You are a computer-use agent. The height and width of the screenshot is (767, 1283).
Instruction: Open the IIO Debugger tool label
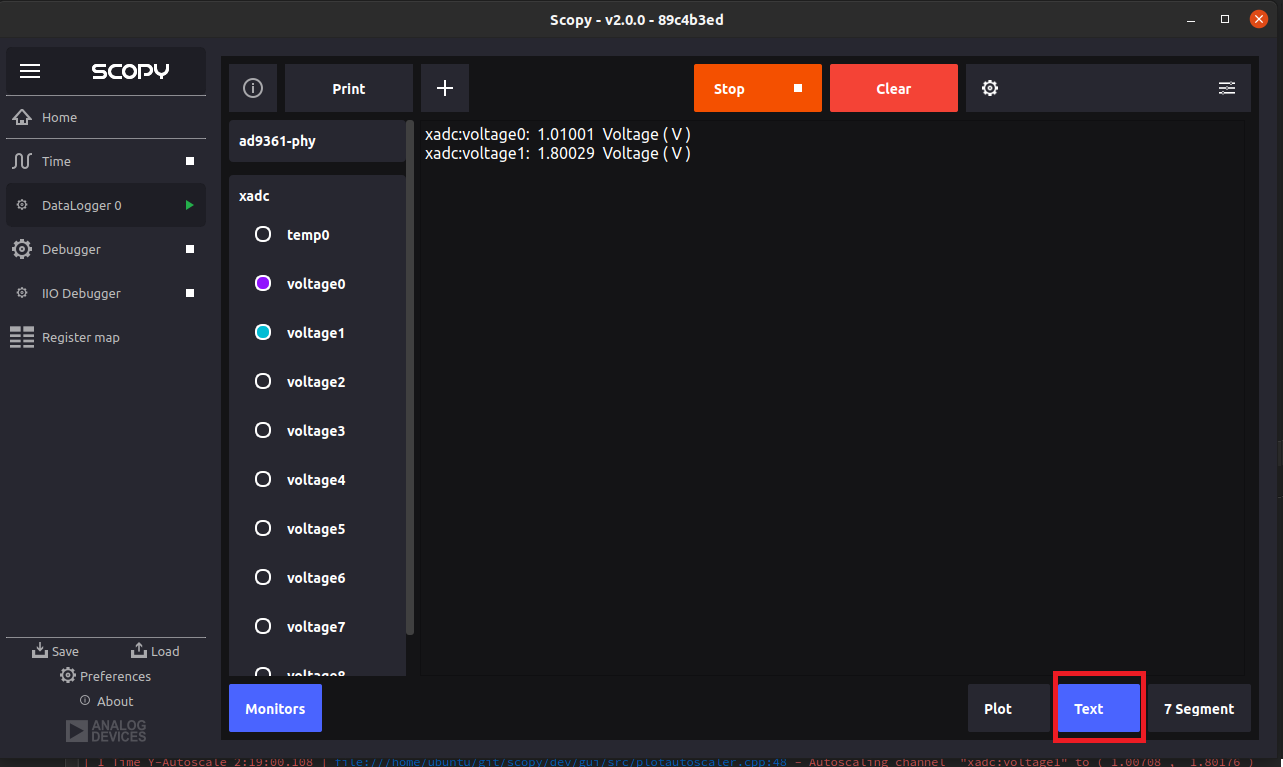click(81, 293)
